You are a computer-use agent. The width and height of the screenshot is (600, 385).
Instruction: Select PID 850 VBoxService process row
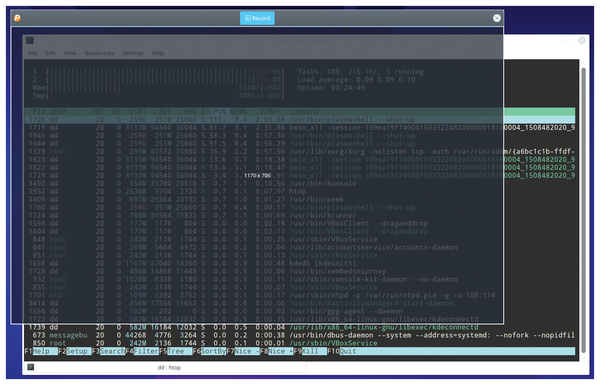click(300, 343)
